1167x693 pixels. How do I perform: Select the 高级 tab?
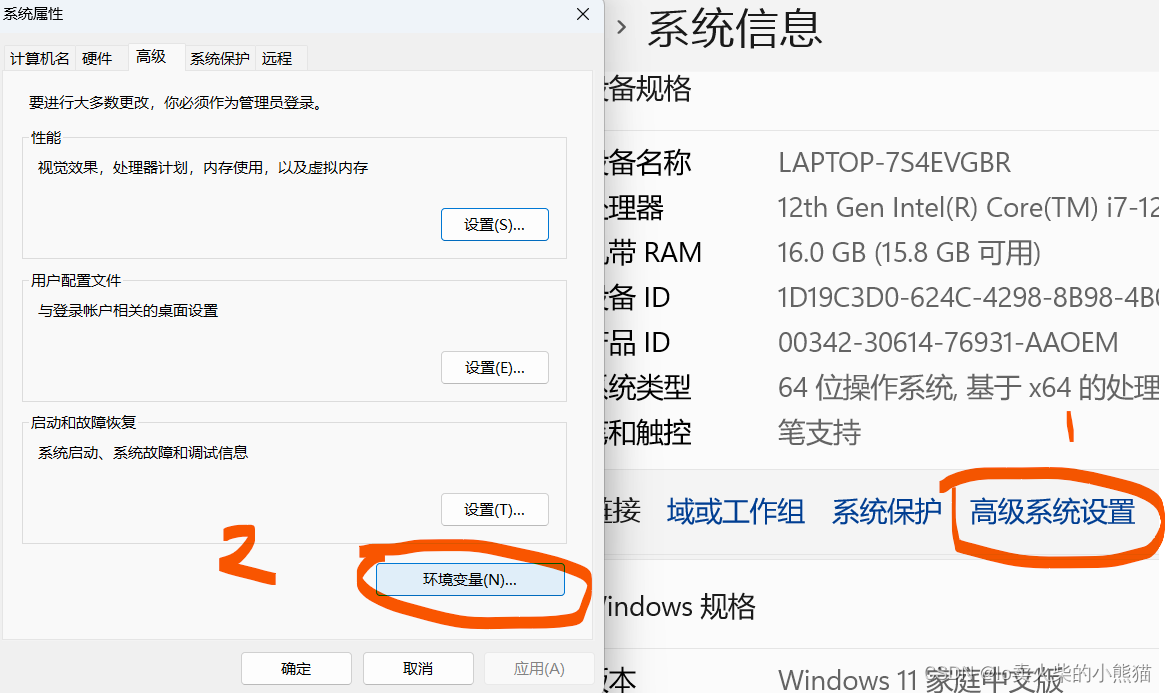point(151,57)
